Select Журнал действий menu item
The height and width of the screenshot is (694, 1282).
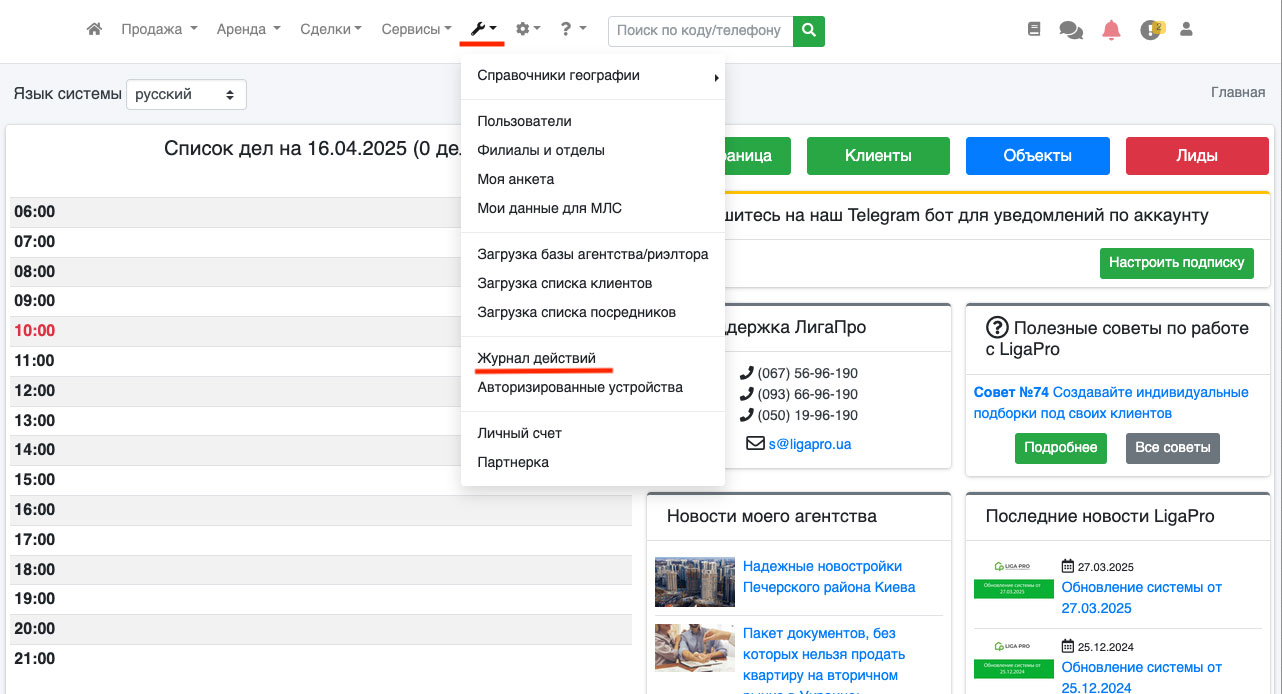coord(536,358)
